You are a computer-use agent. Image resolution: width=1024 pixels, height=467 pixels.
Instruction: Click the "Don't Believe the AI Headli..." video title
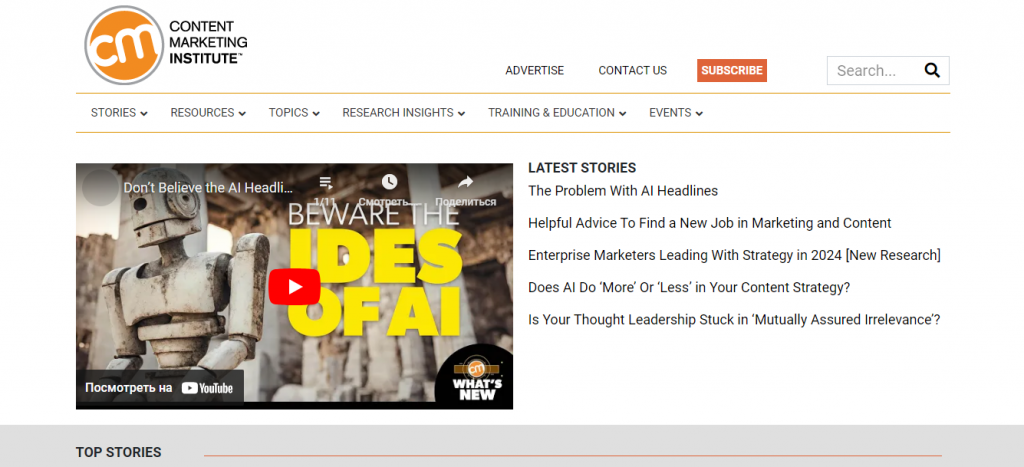(x=208, y=188)
